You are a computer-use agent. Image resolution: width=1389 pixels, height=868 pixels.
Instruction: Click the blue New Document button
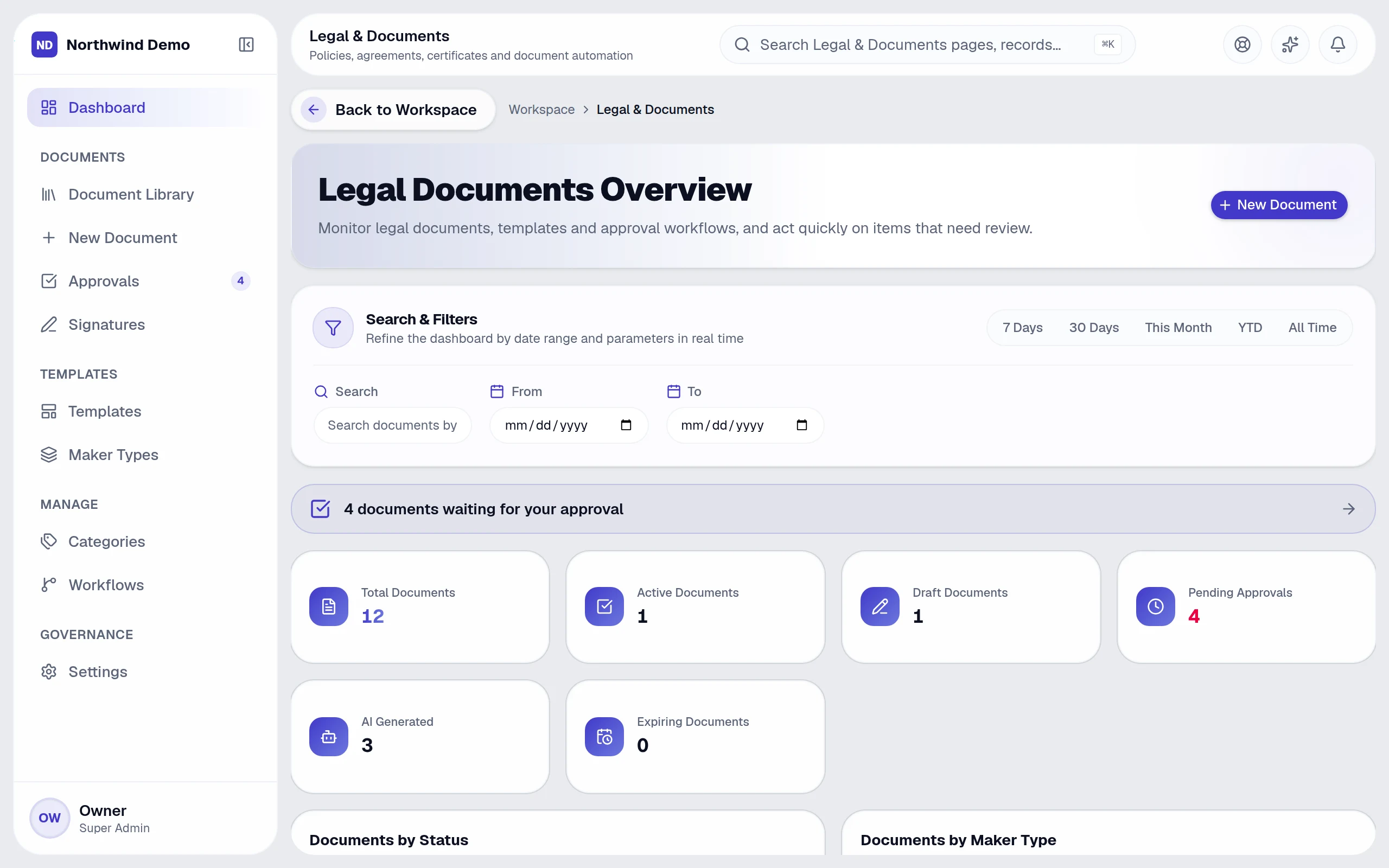tap(1279, 205)
